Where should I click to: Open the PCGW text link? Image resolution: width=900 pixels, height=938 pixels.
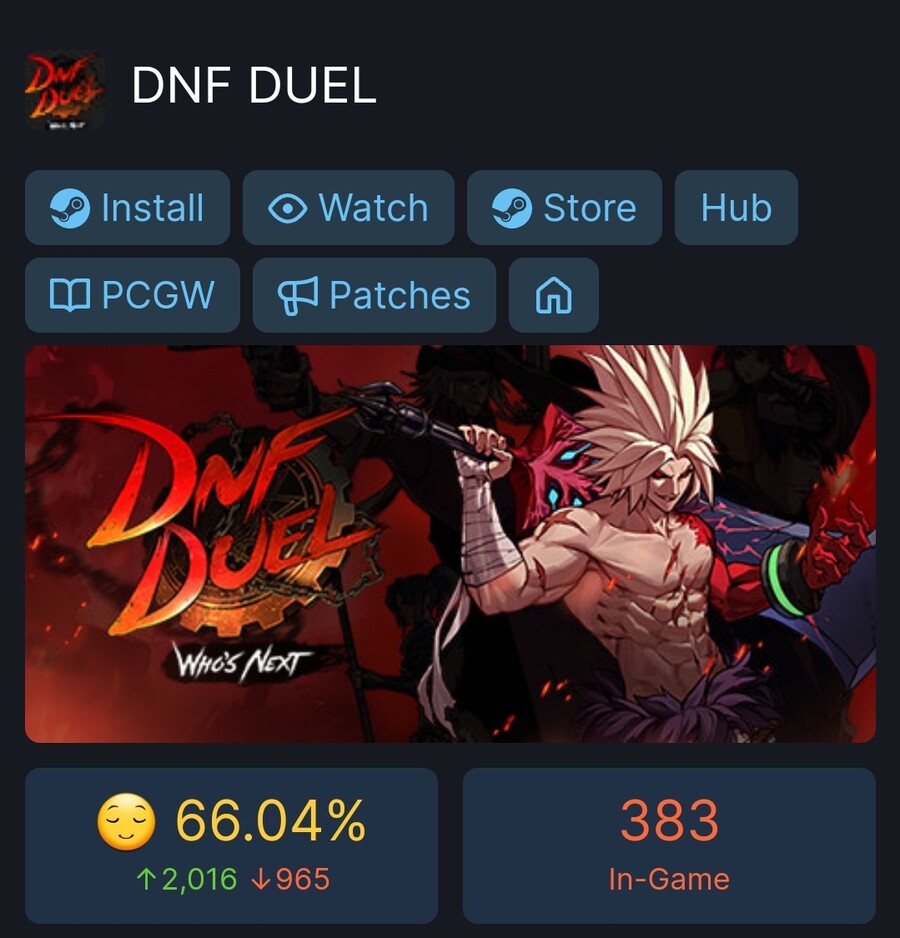(158, 296)
